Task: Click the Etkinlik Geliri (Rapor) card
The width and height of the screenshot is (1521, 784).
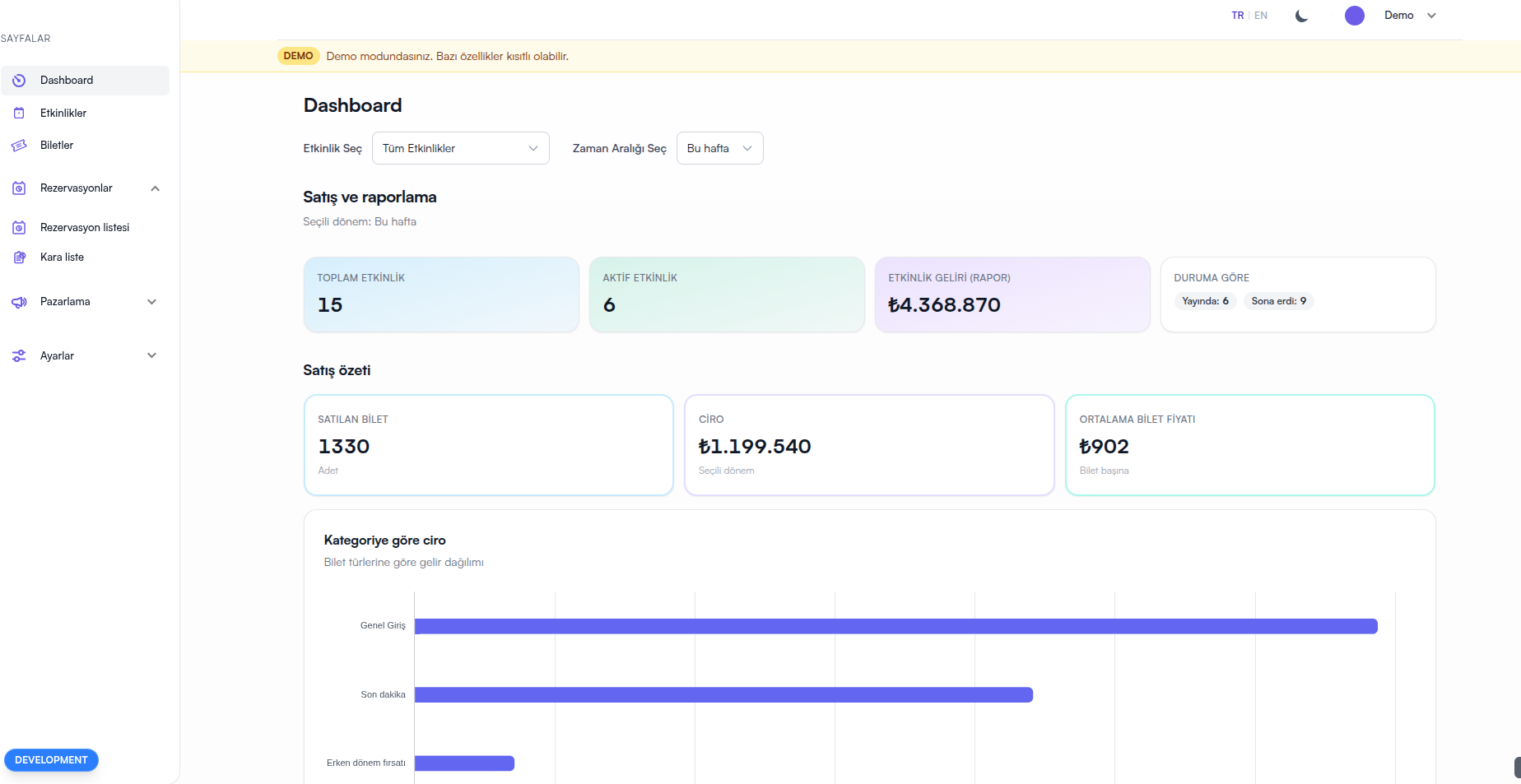Action: click(1012, 295)
